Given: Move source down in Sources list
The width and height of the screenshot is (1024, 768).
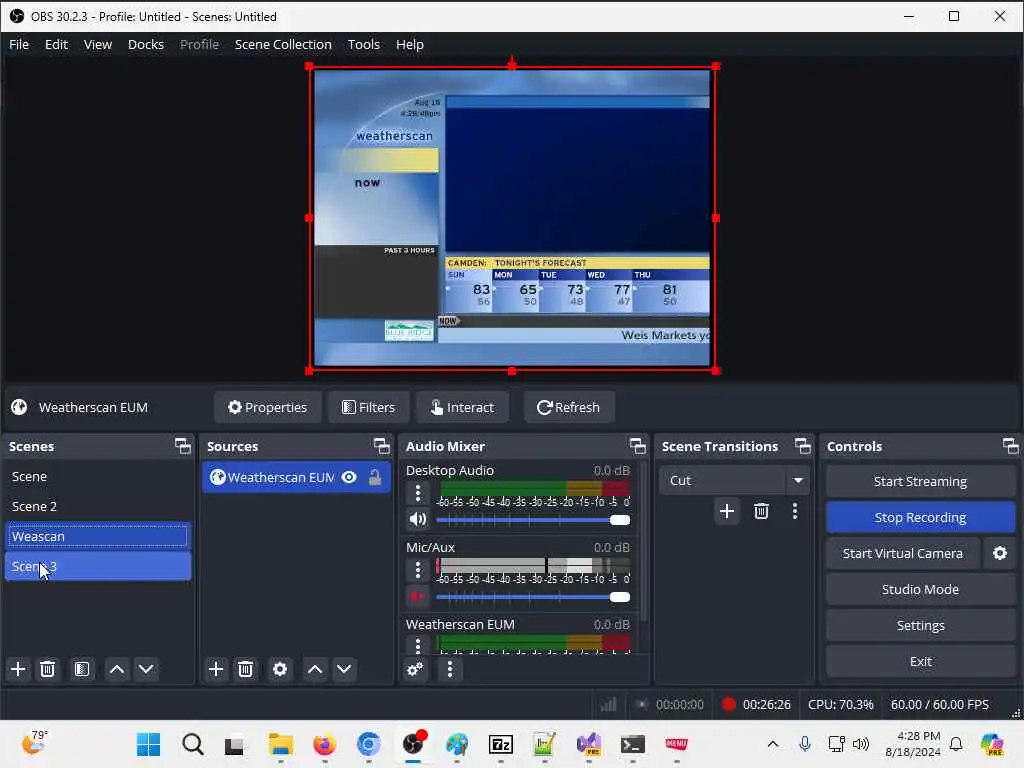Looking at the screenshot, I should click(344, 669).
